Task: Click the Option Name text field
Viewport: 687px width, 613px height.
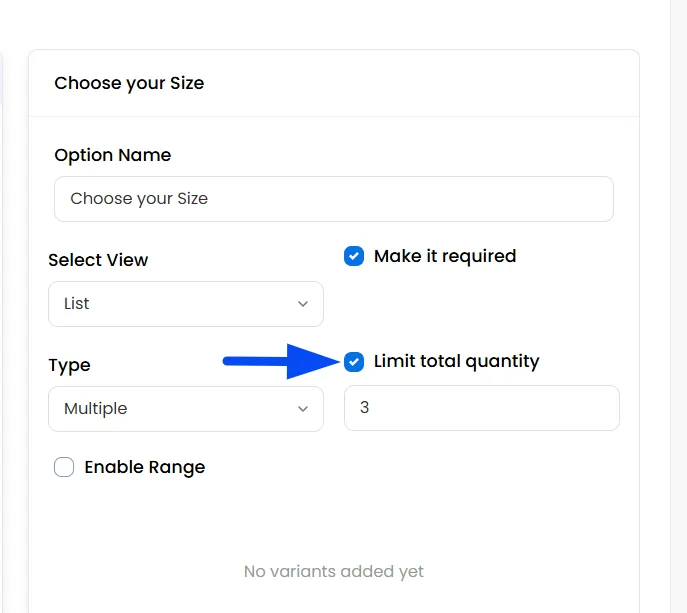Action: 333,199
